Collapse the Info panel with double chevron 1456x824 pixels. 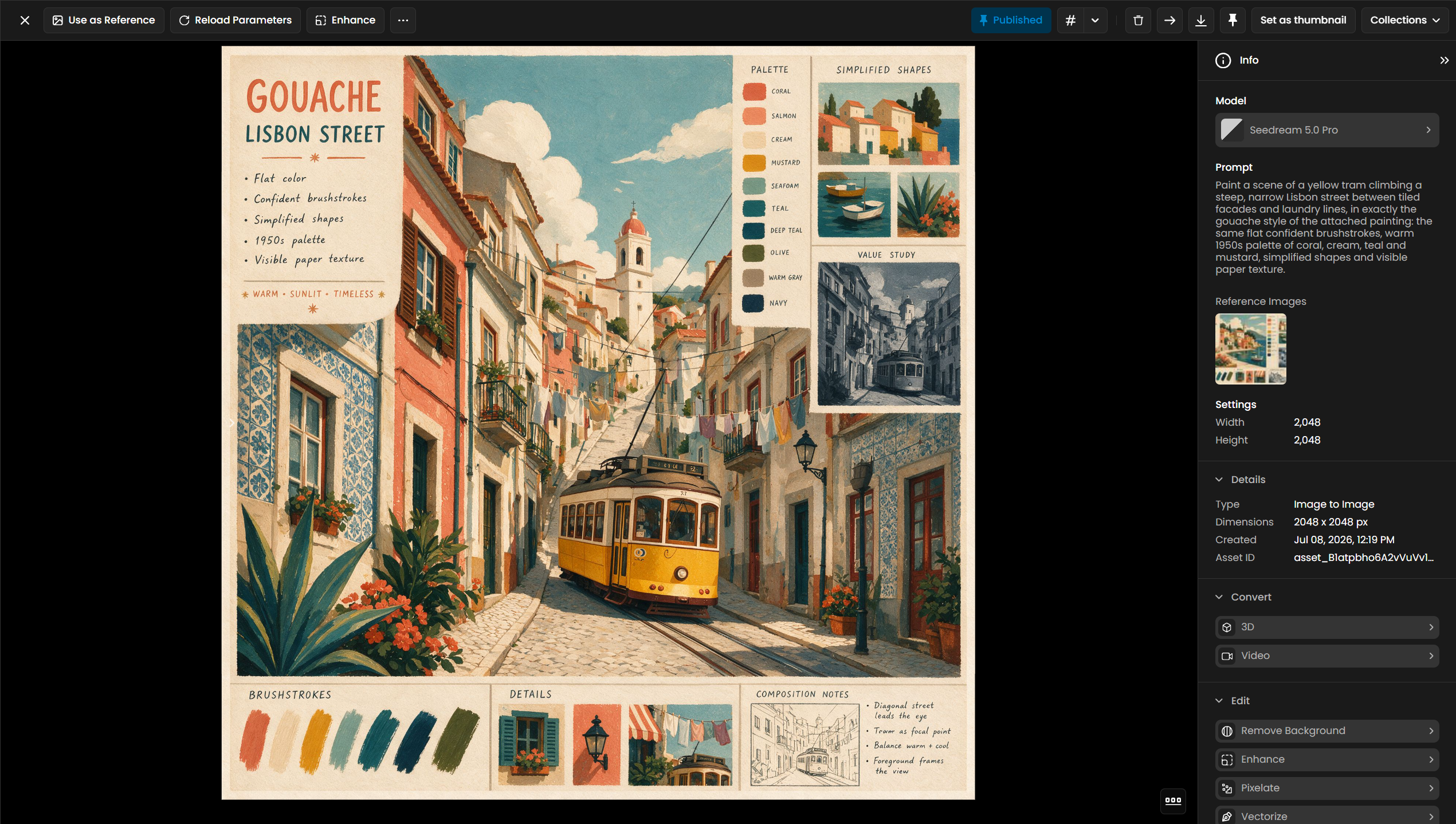point(1444,60)
